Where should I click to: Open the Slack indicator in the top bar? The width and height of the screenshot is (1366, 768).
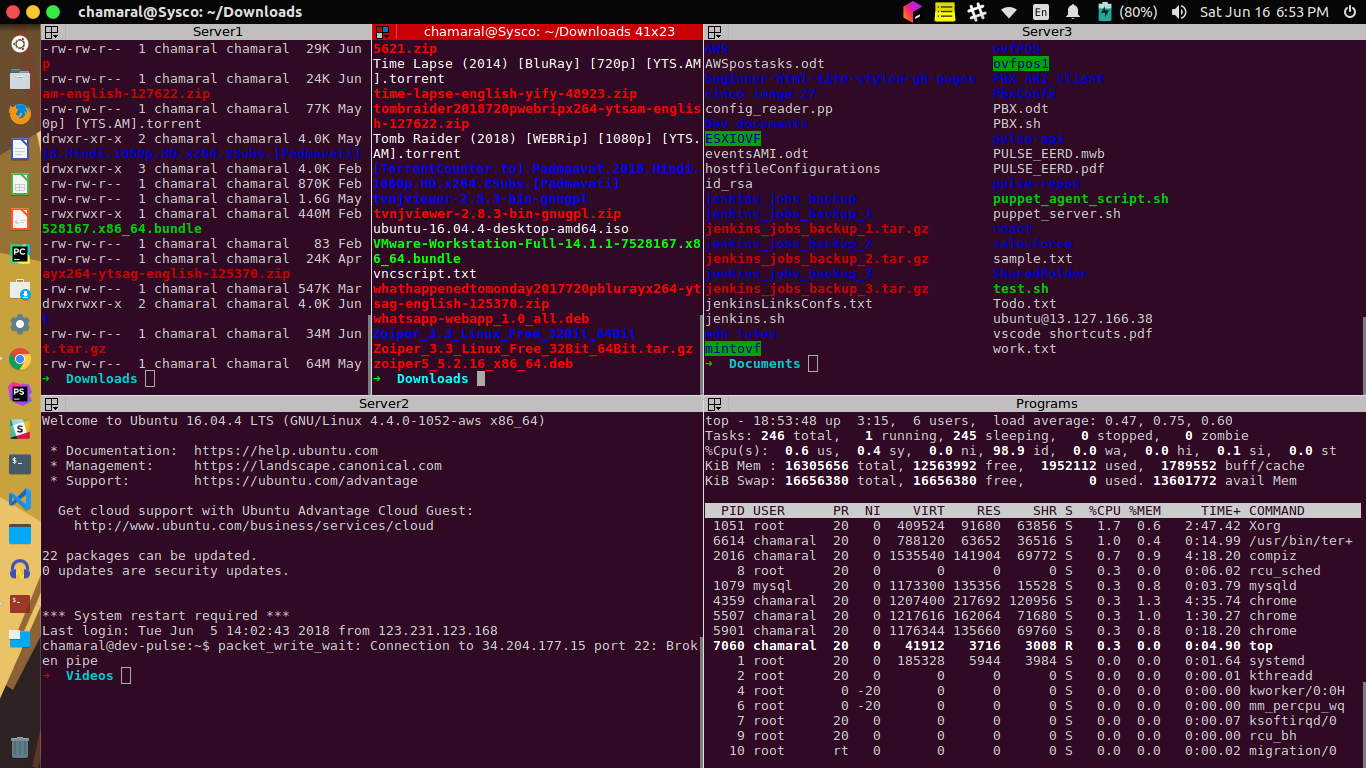(x=978, y=12)
